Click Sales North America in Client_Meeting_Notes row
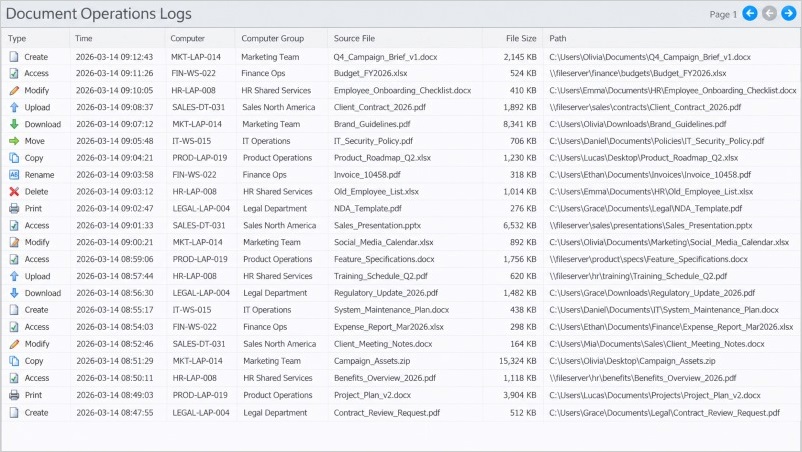Viewport: 802px width, 452px height. 280,344
